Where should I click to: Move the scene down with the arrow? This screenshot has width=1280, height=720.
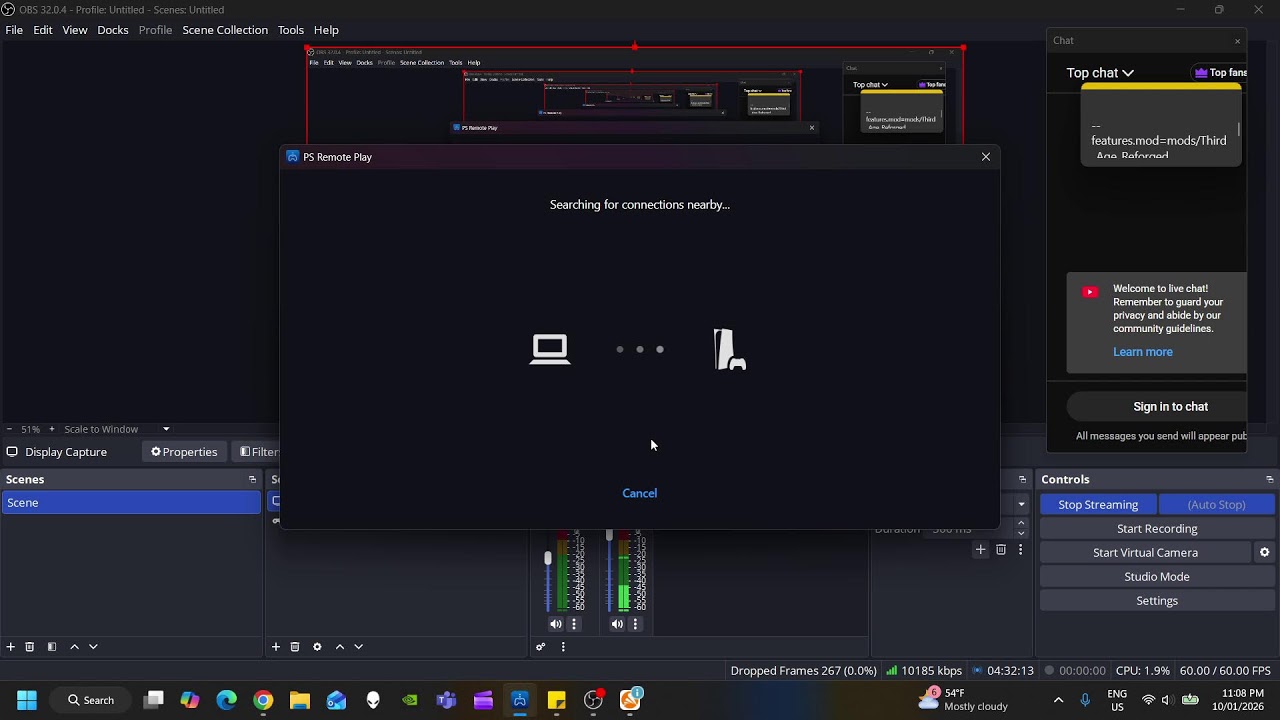point(93,647)
